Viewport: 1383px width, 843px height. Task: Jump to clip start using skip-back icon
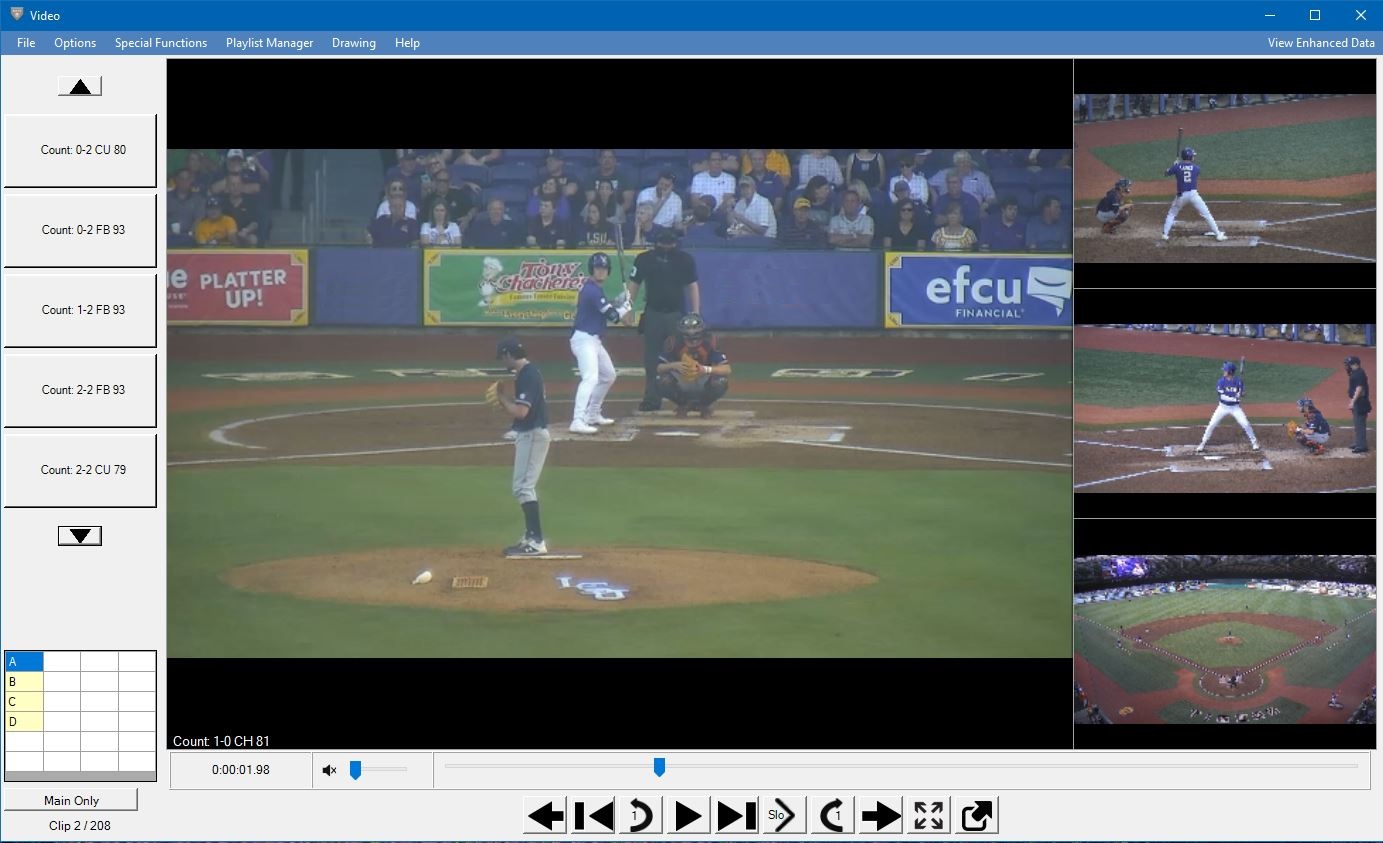coord(593,815)
